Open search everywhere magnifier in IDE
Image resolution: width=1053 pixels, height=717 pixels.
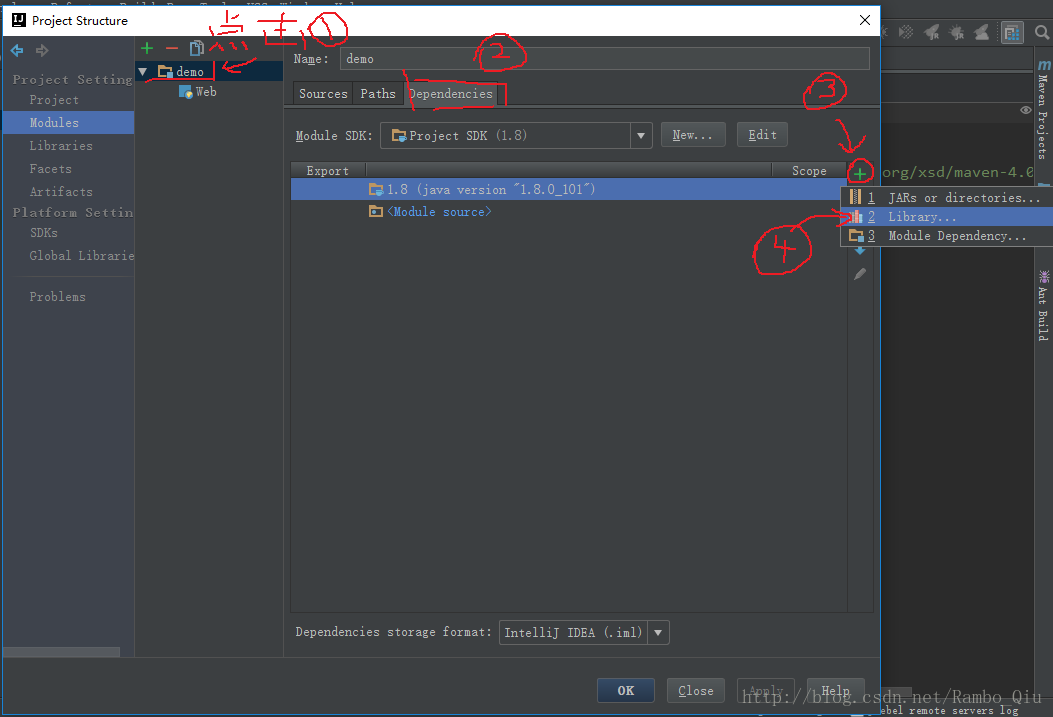click(1041, 32)
